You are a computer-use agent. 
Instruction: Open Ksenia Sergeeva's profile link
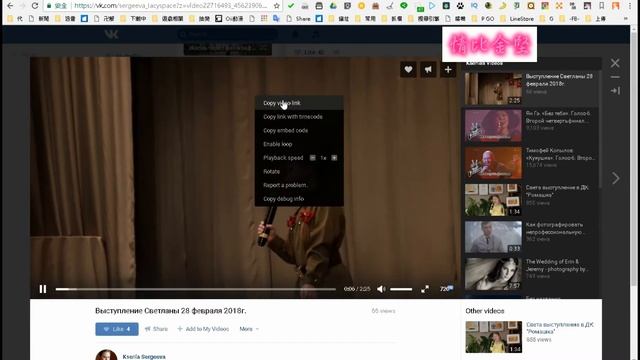(144, 357)
